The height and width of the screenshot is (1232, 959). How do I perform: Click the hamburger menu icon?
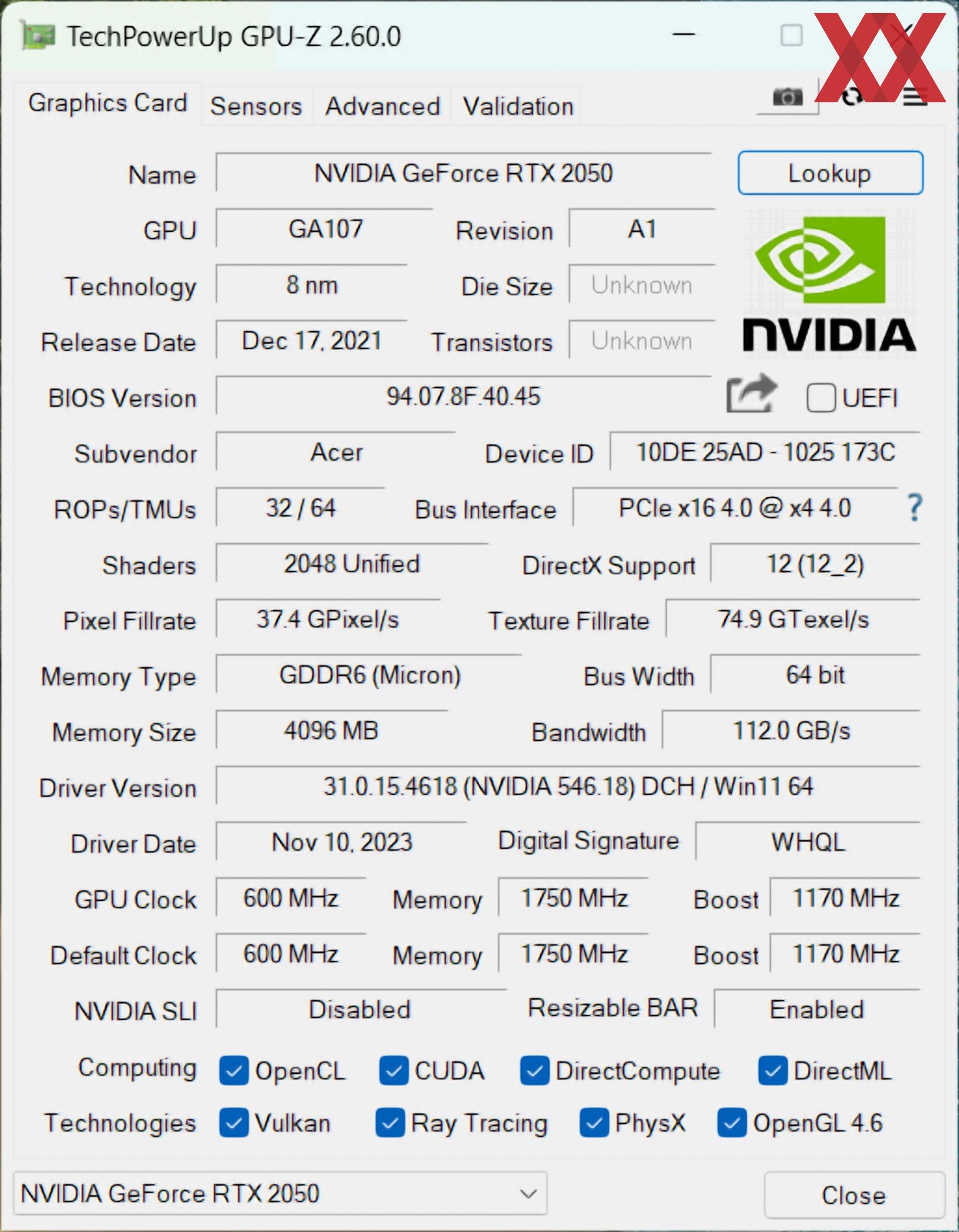click(x=915, y=97)
